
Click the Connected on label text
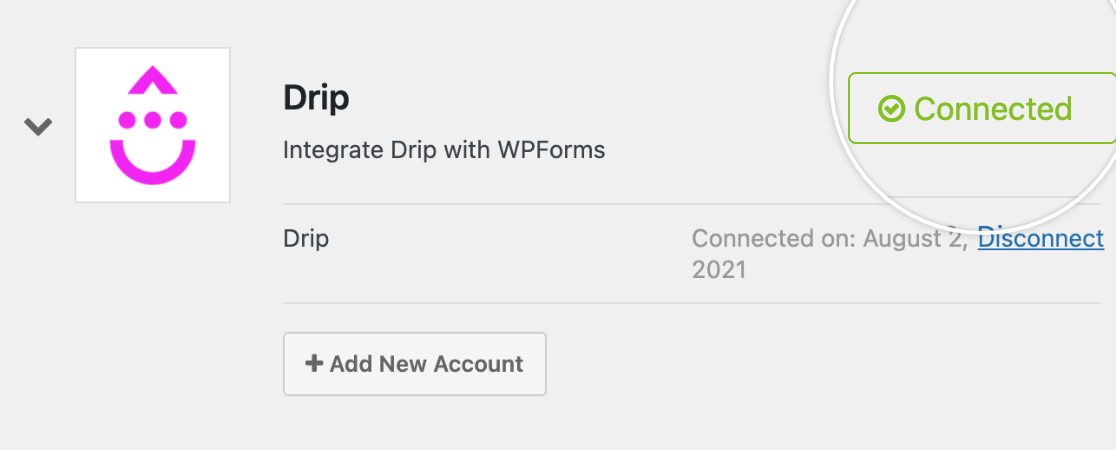pos(774,238)
